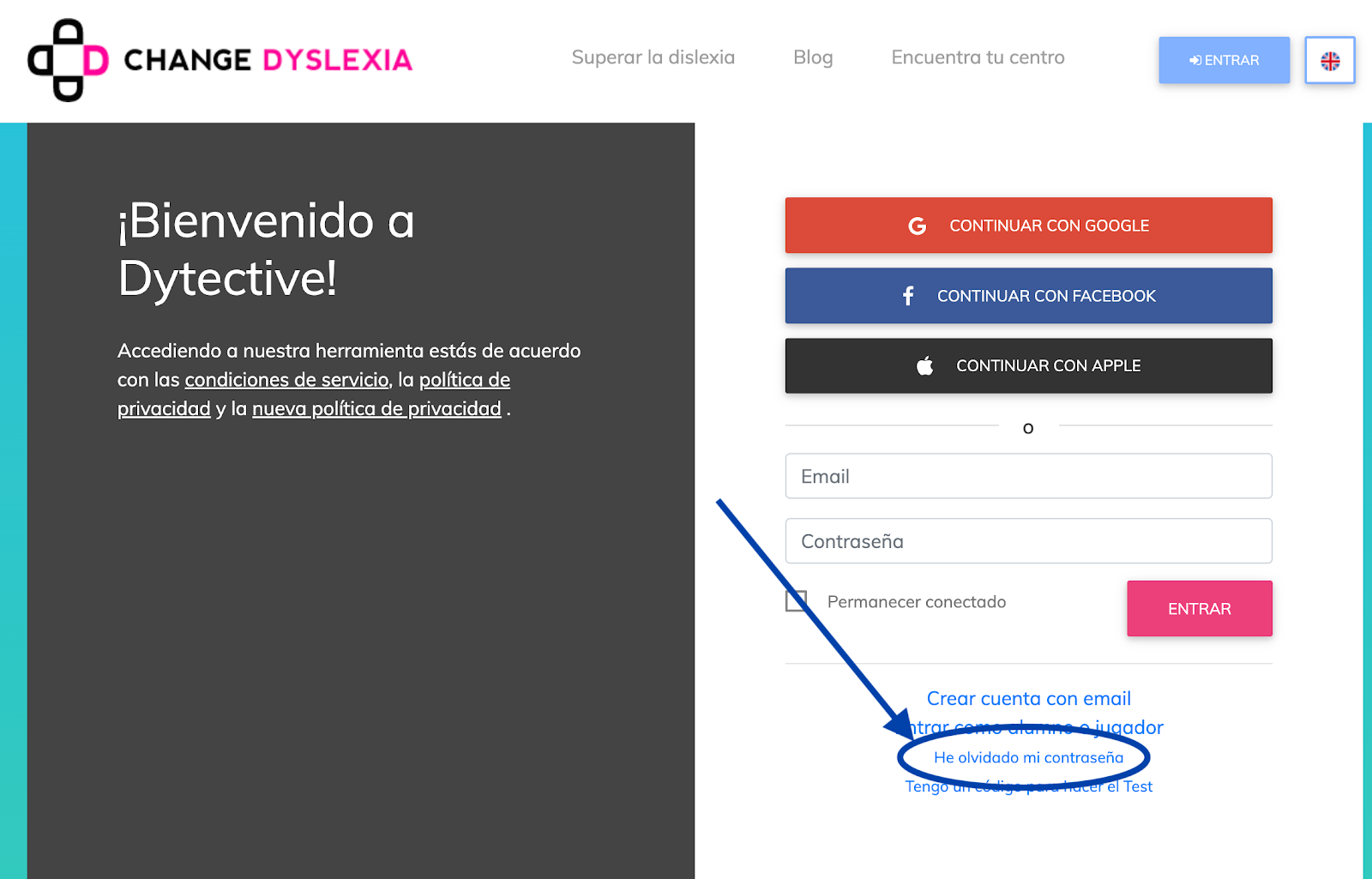Focus the Contraseña password field
Image resolution: width=1372 pixels, height=879 pixels.
point(1028,541)
